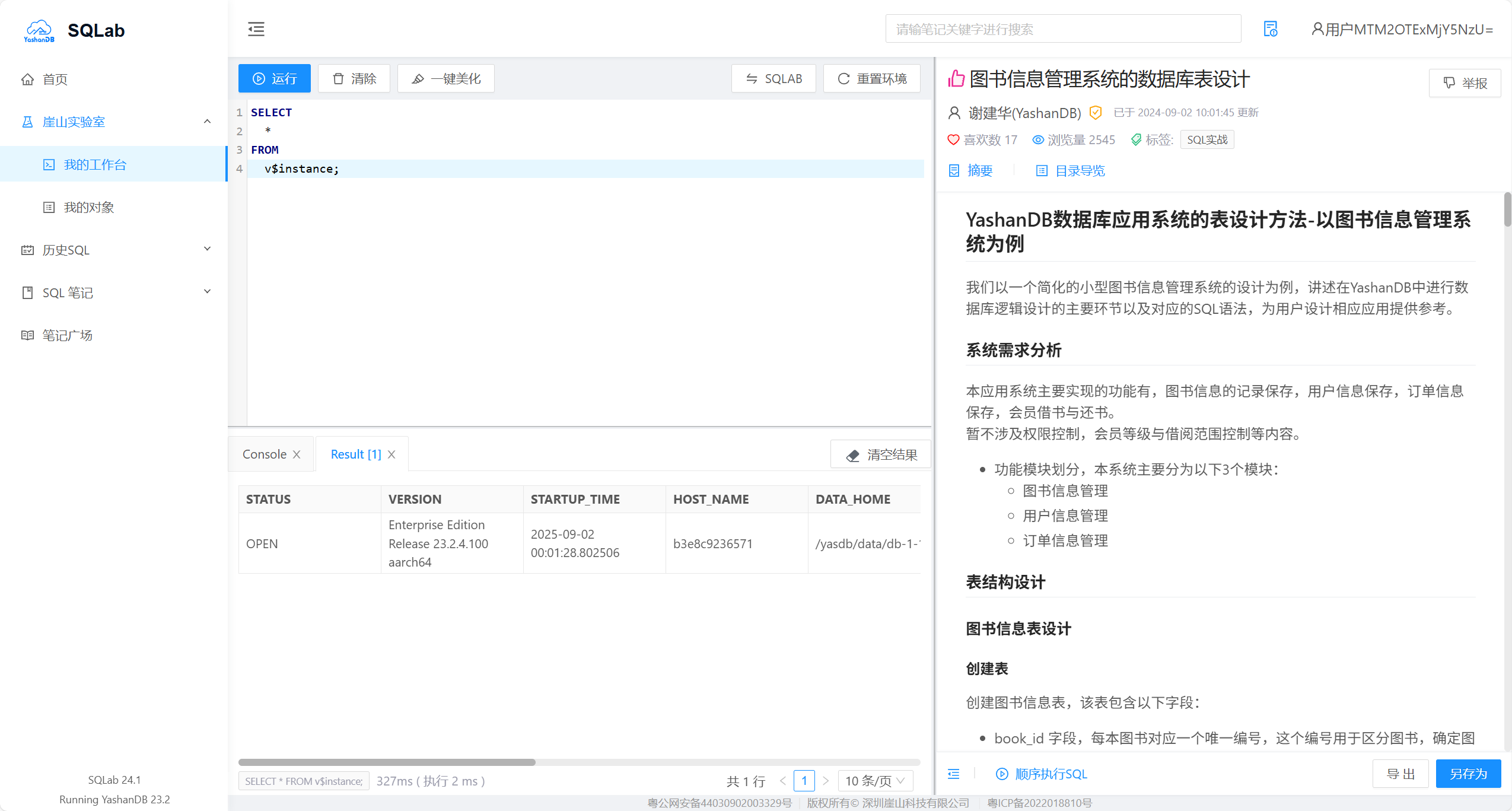Click user name 用户MTM2OTExMjY5NzU=
The height and width of the screenshot is (811, 1512).
[x=1409, y=29]
